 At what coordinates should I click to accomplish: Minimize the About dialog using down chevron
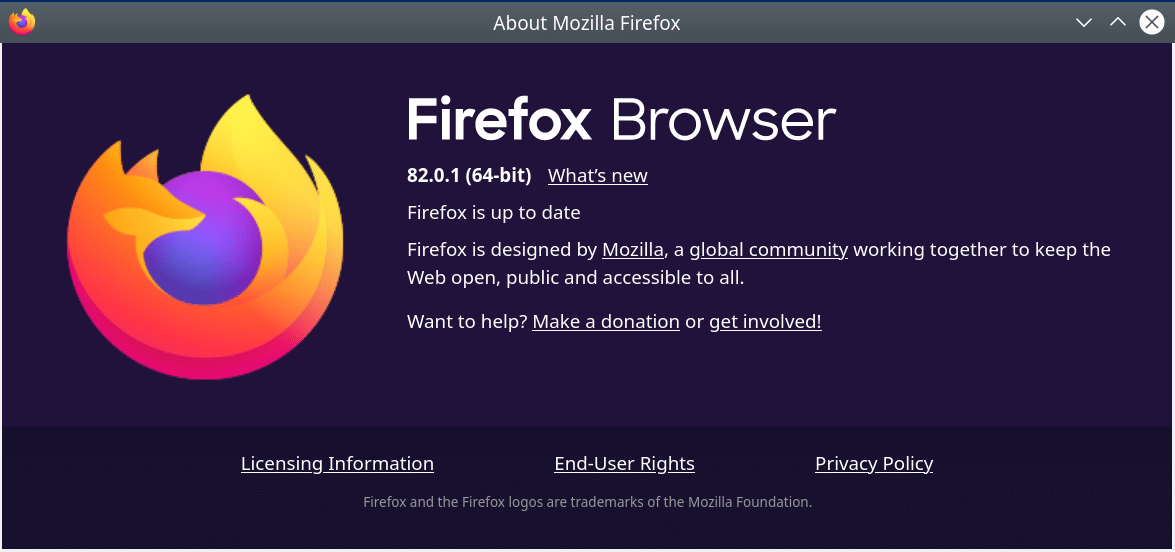click(1084, 22)
